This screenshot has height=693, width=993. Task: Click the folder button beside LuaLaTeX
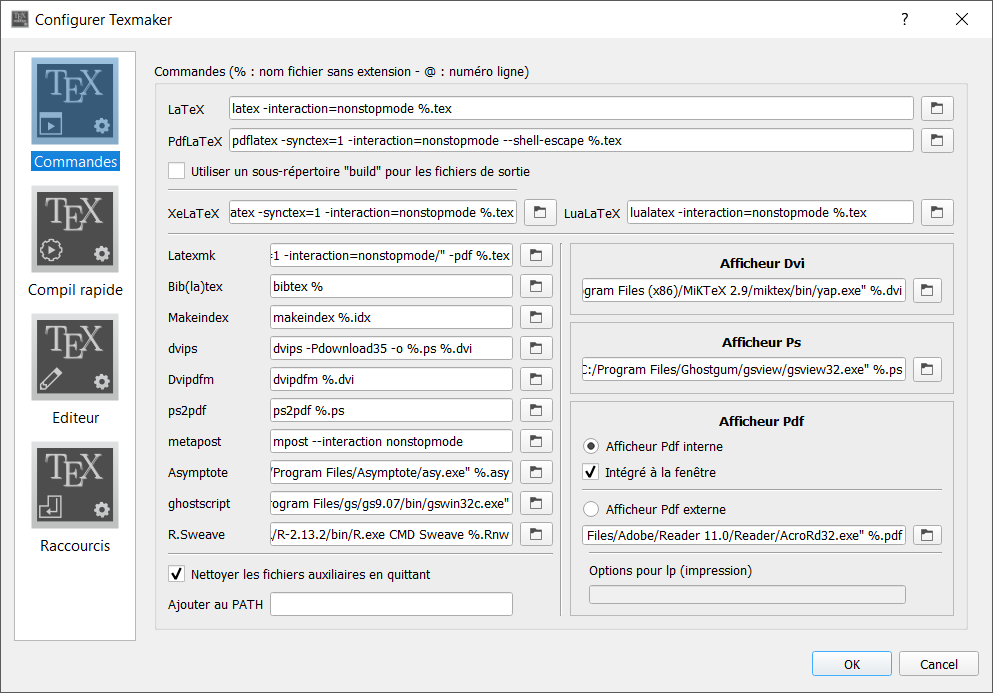(x=937, y=212)
